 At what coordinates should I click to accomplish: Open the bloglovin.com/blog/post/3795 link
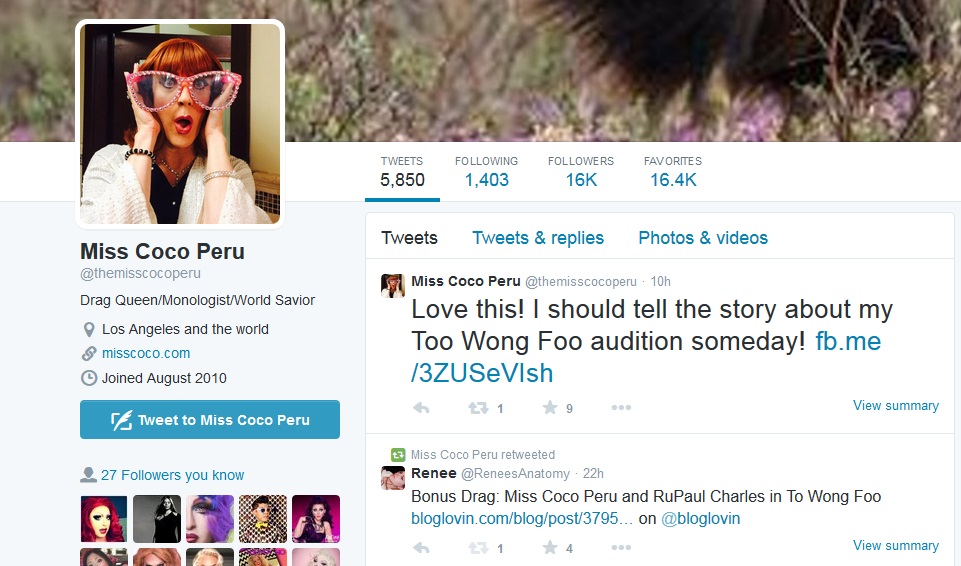pyautogui.click(x=522, y=518)
